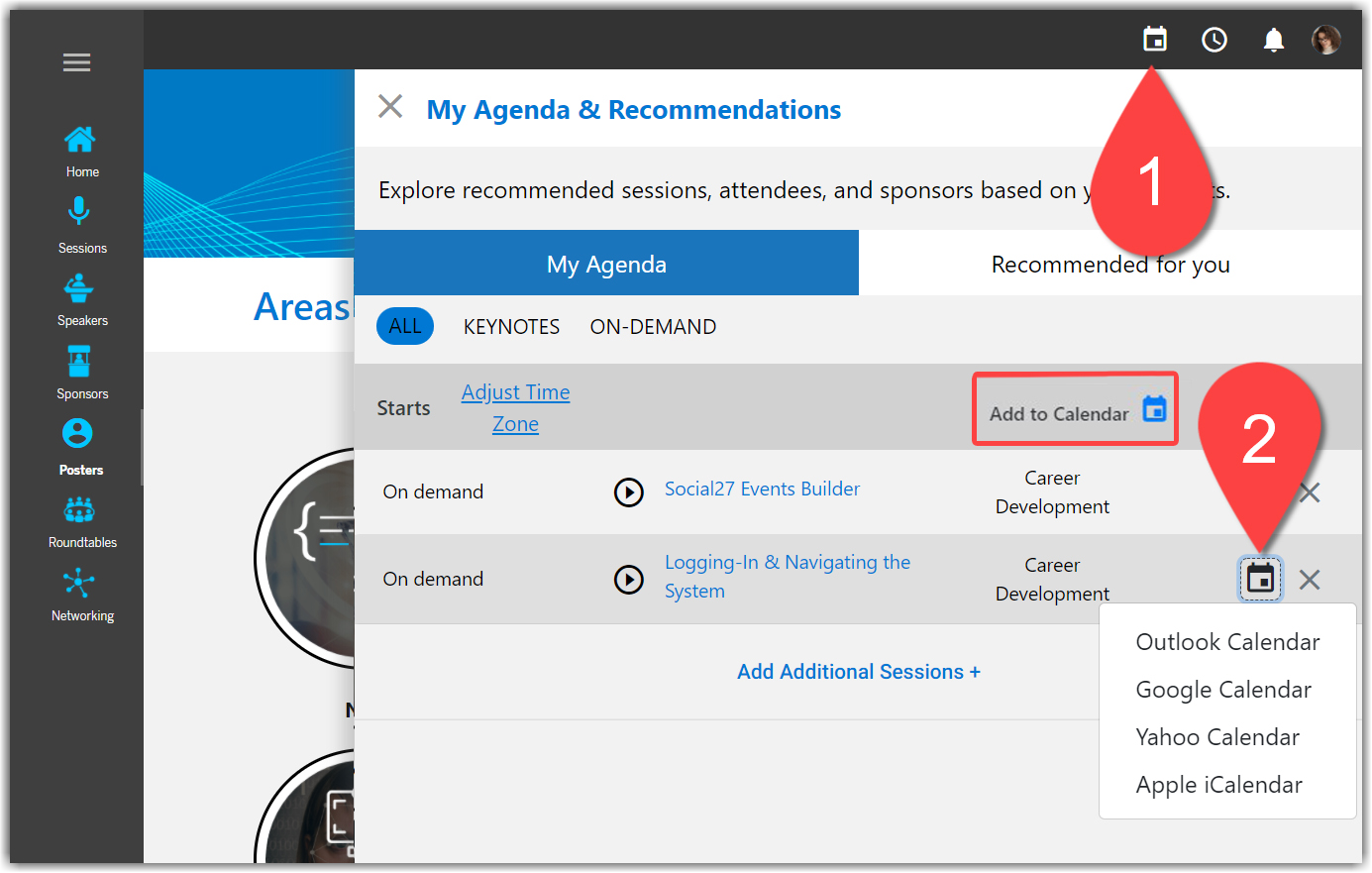Filter agenda by ON-DEMAND
Image resolution: width=1372 pixels, height=873 pixels.
point(653,327)
